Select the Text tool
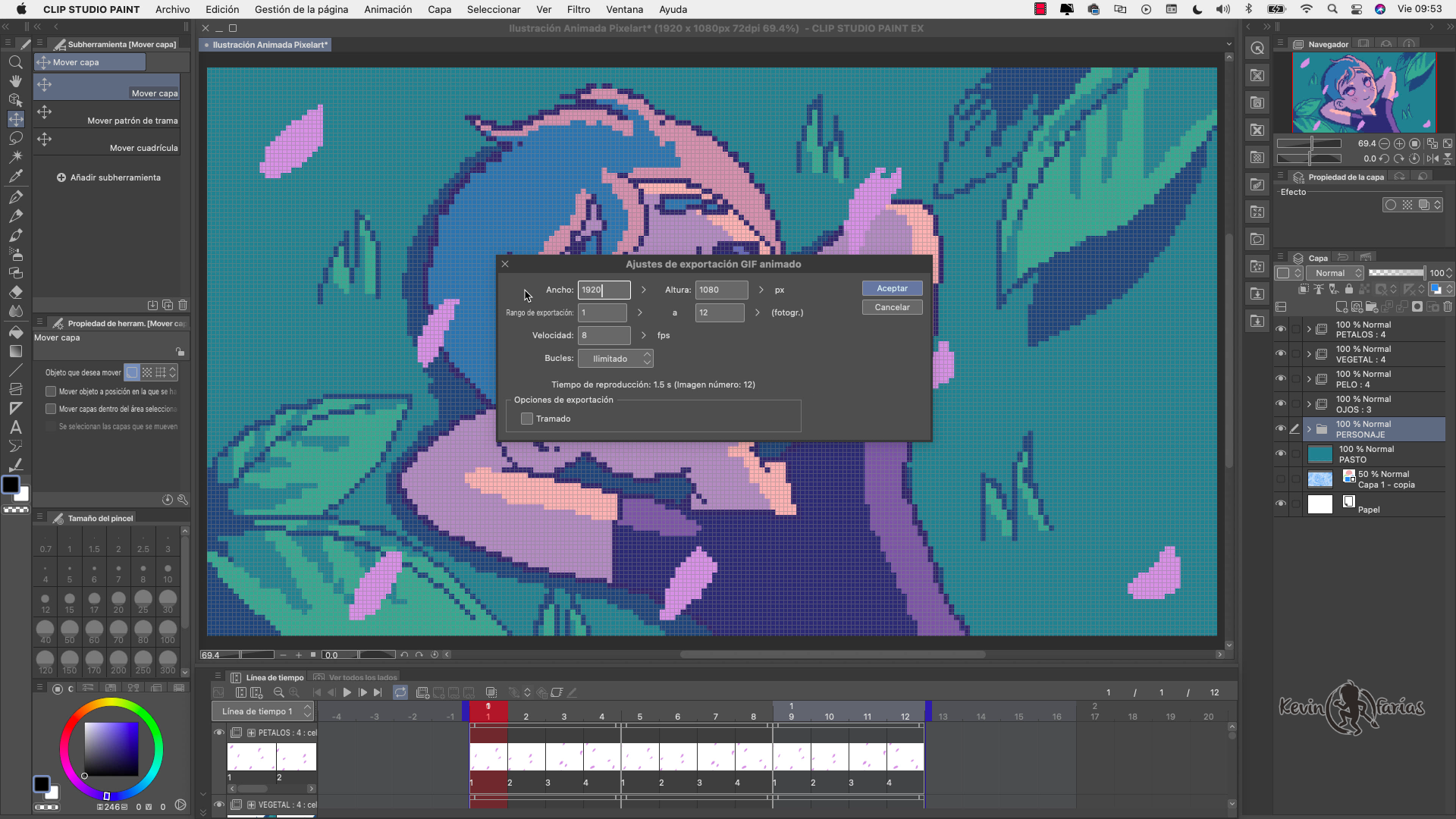Viewport: 1456px width, 819px height. click(x=15, y=428)
